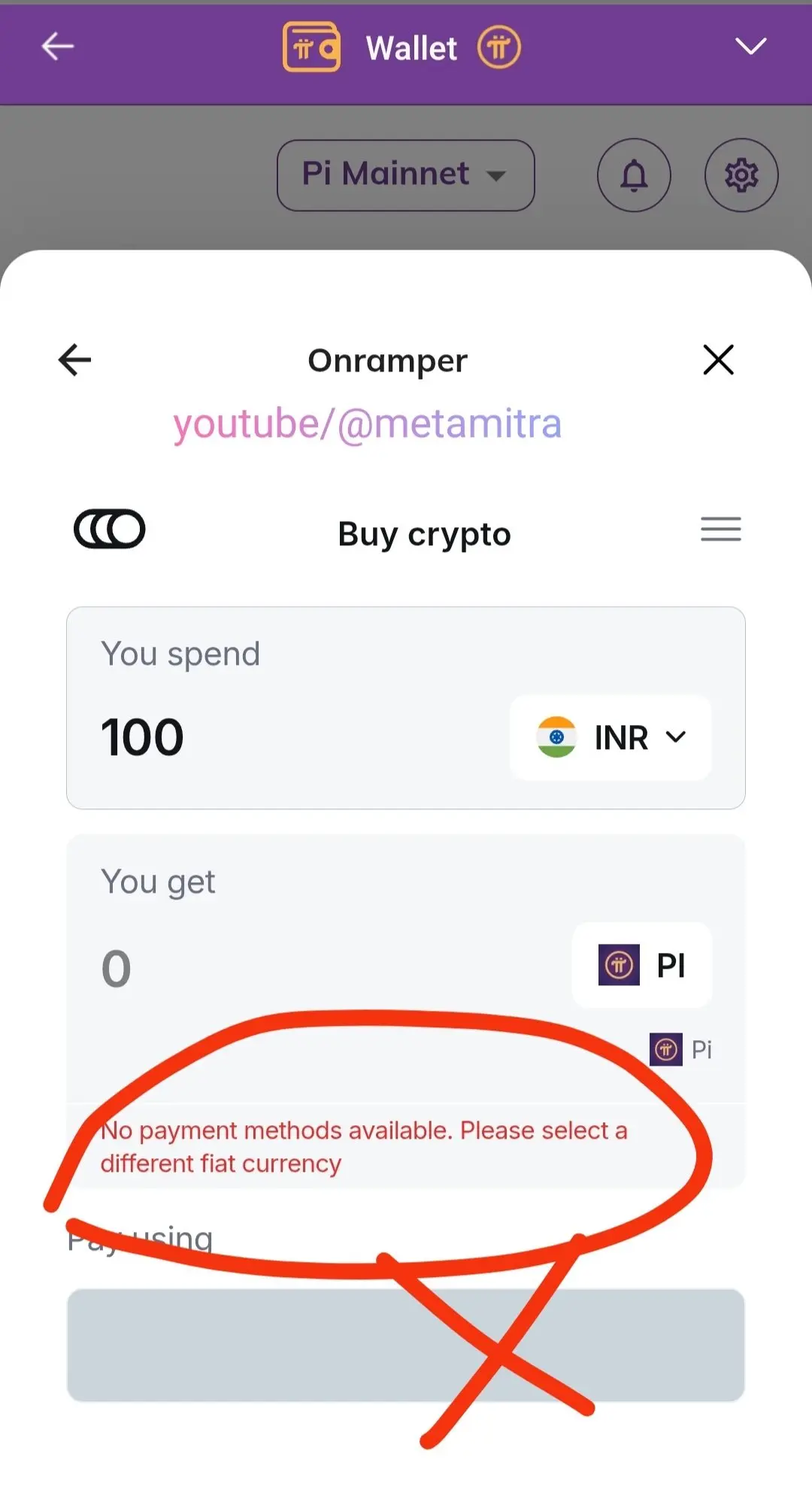The width and height of the screenshot is (812, 1499).
Task: Open the INR currency selector
Action: click(611, 737)
